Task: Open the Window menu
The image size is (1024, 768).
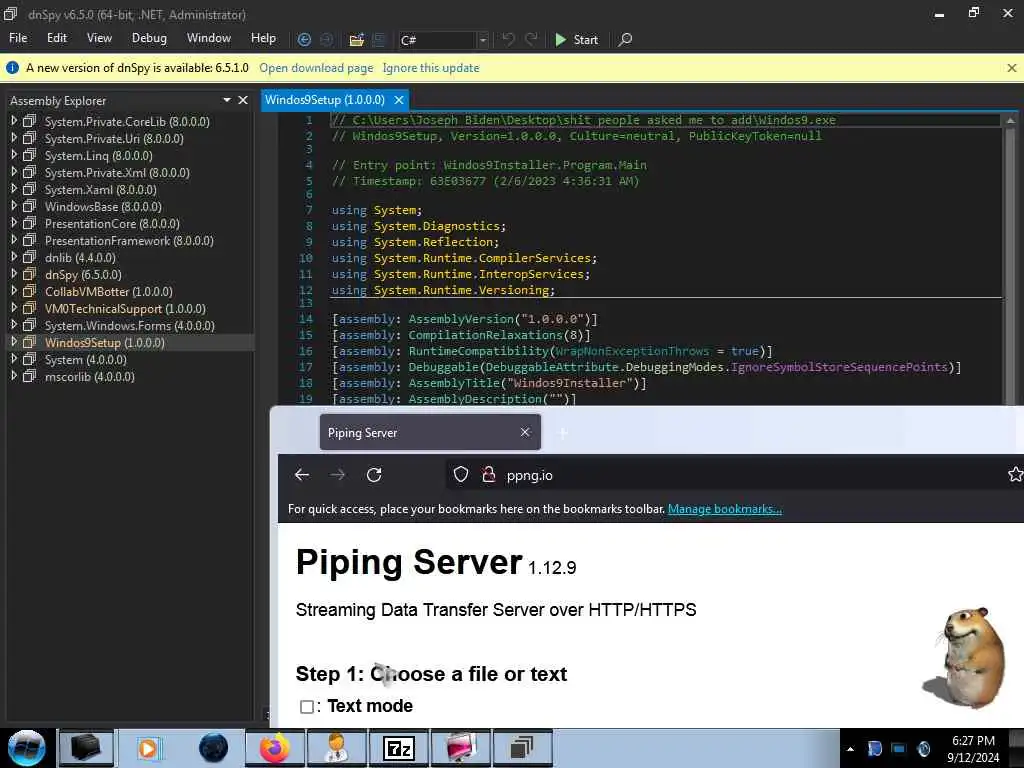Action: [208, 38]
